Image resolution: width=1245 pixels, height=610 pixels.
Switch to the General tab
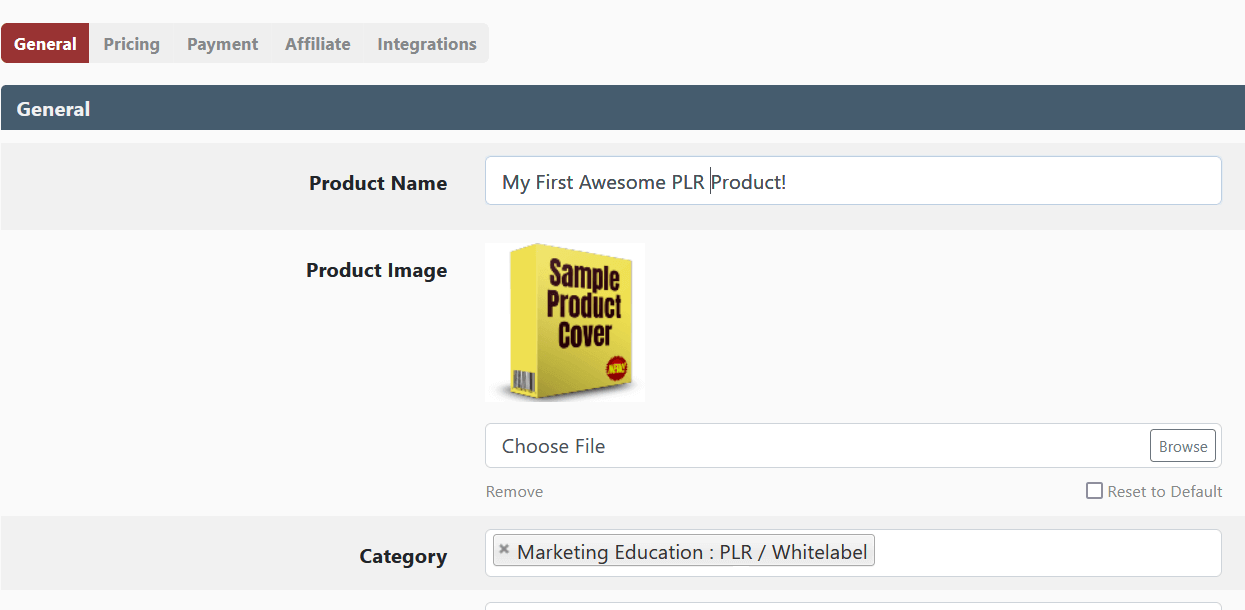(45, 44)
